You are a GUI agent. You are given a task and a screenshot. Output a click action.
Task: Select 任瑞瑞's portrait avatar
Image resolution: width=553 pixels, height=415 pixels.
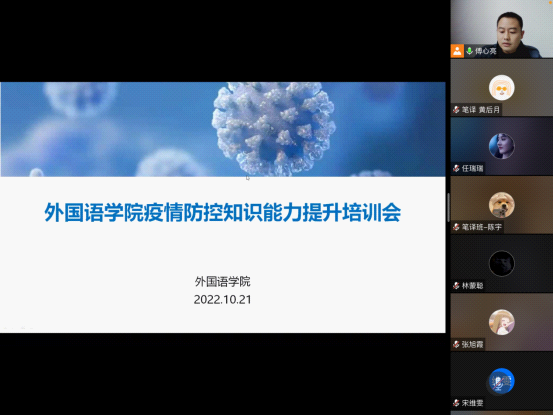pos(502,146)
